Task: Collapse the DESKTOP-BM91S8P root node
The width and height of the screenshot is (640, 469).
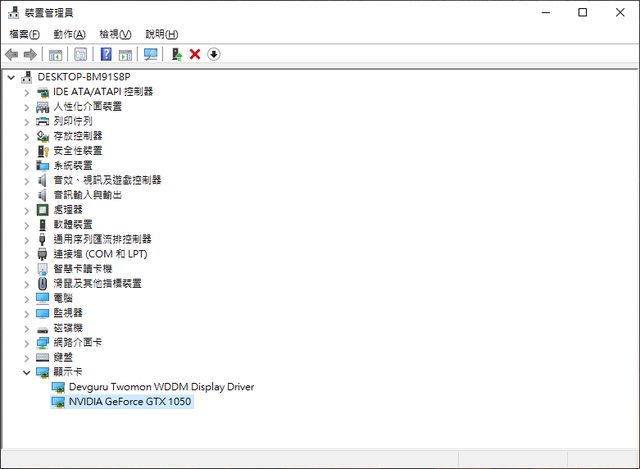Action: 11,77
